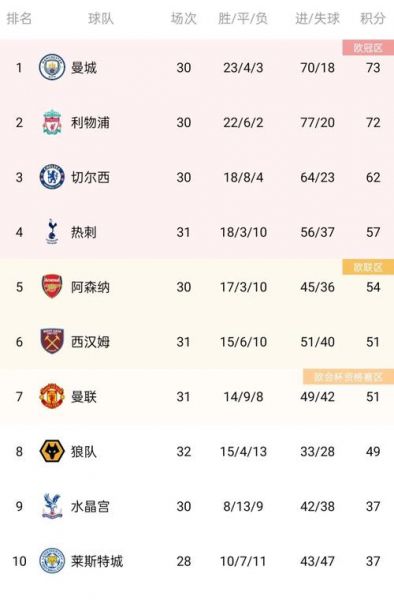Open the Wolves wolf-head logo

pos(52,451)
